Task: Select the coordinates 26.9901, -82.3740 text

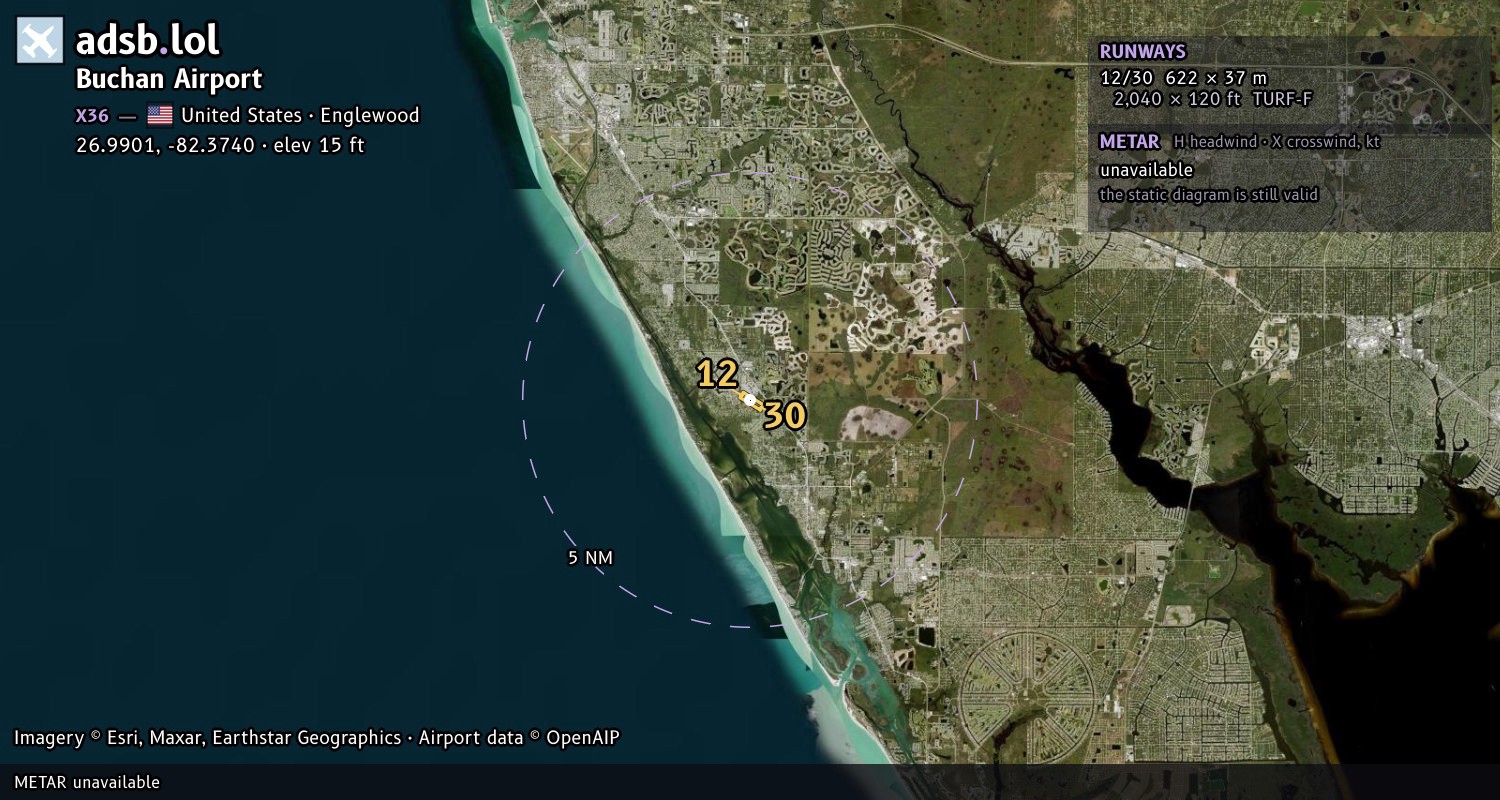Action: pos(165,145)
